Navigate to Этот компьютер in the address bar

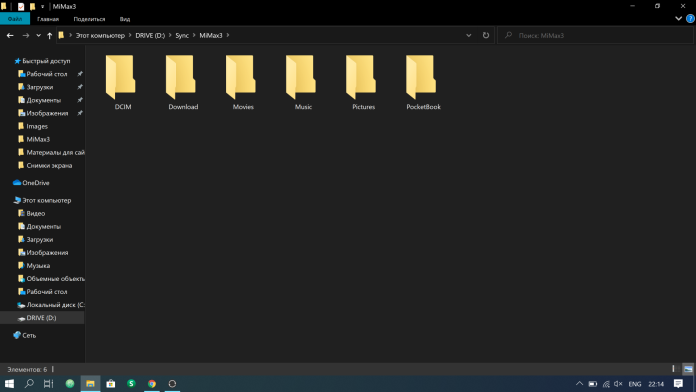[x=100, y=35]
